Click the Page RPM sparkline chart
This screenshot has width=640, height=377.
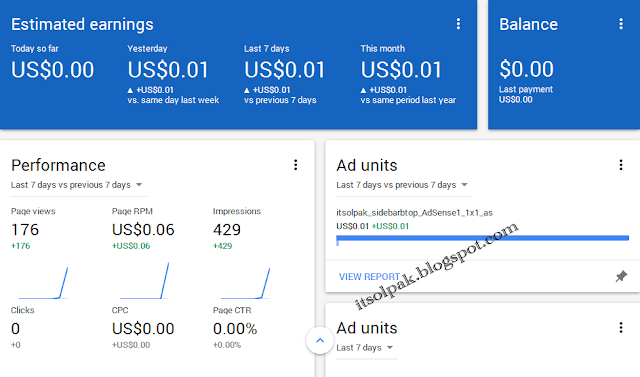(x=144, y=282)
